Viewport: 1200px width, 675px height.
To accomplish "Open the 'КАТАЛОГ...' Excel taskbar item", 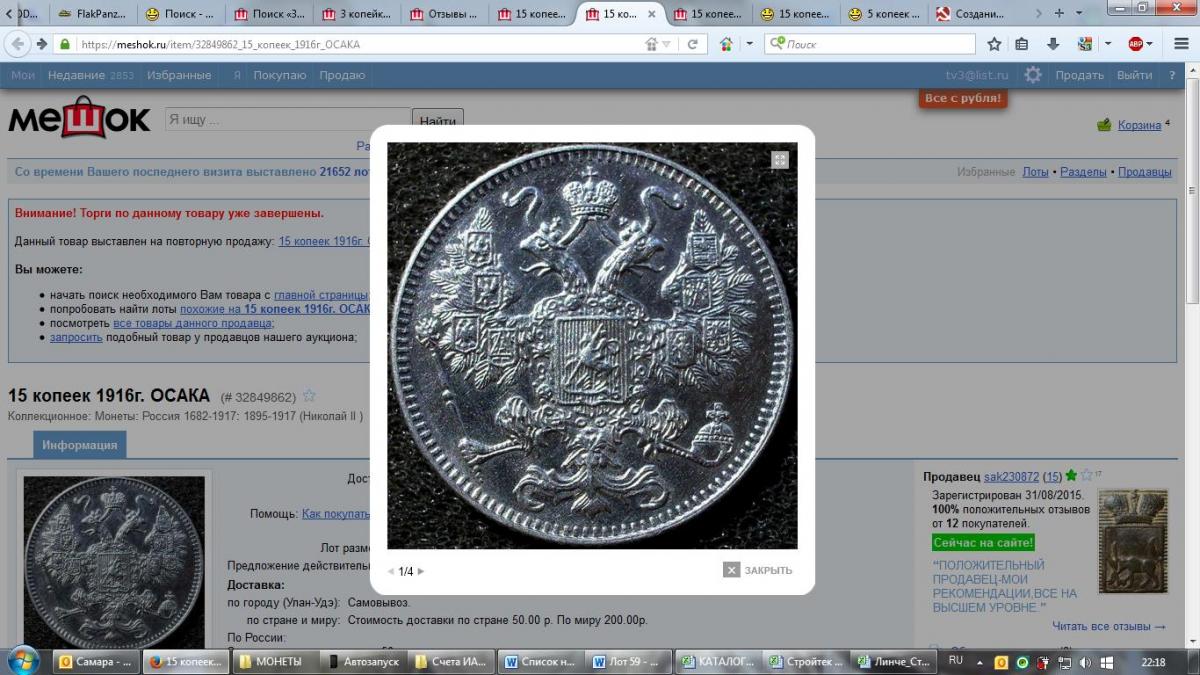I will click(x=717, y=662).
